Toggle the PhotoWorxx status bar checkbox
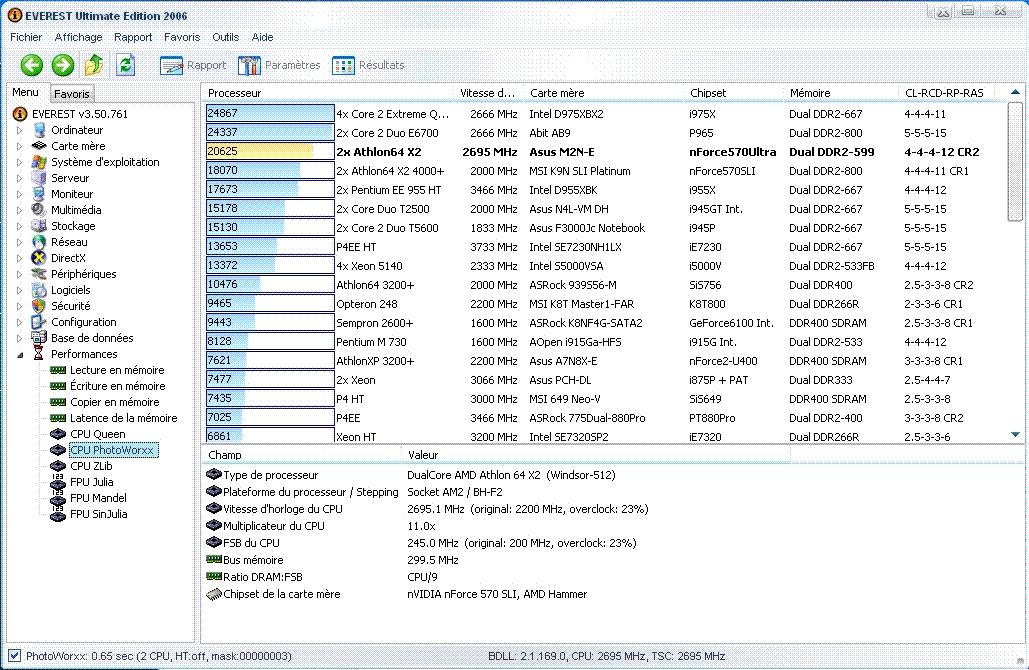Viewport: 1029px width, 670px height. 14,656
